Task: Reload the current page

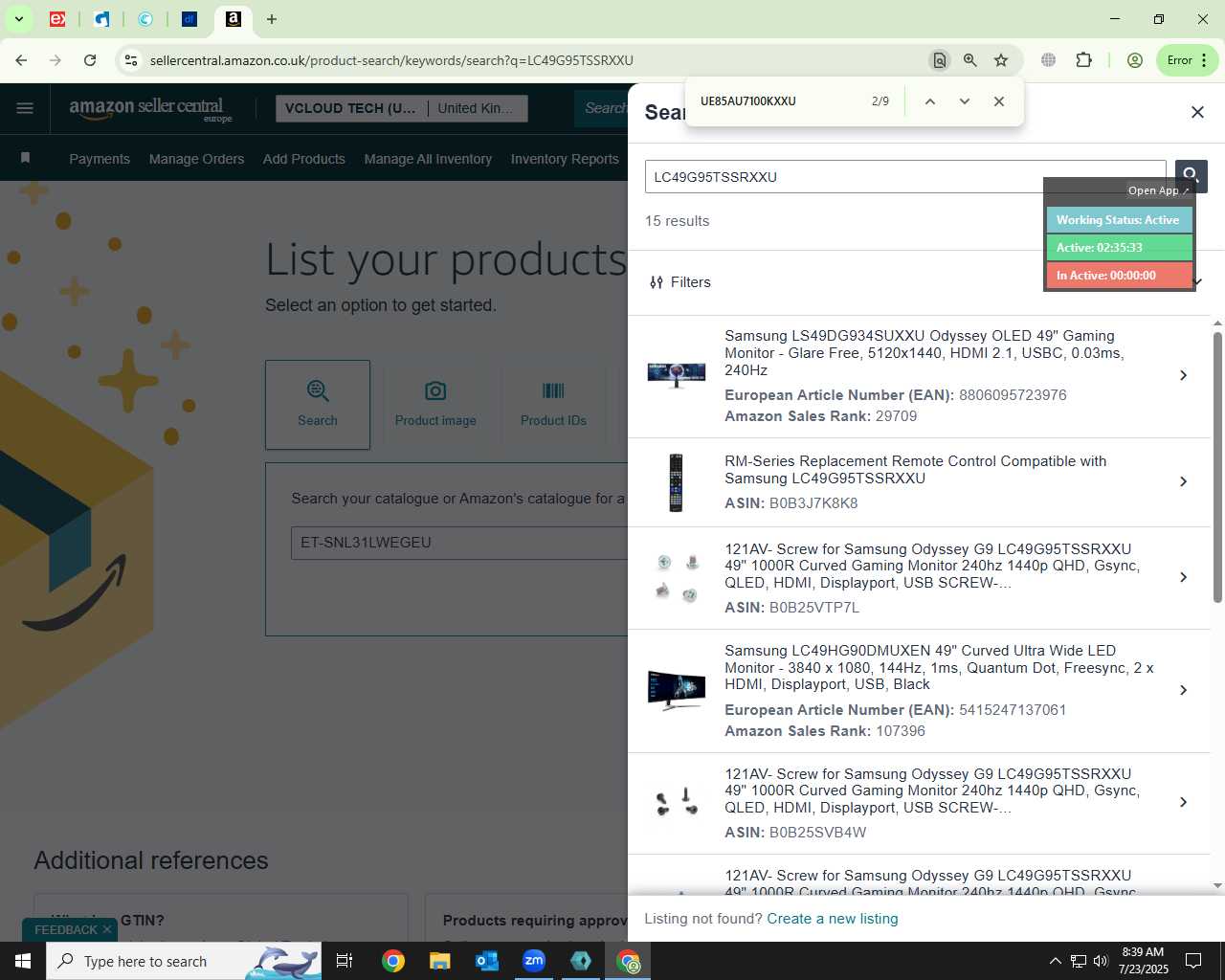Action: (90, 60)
